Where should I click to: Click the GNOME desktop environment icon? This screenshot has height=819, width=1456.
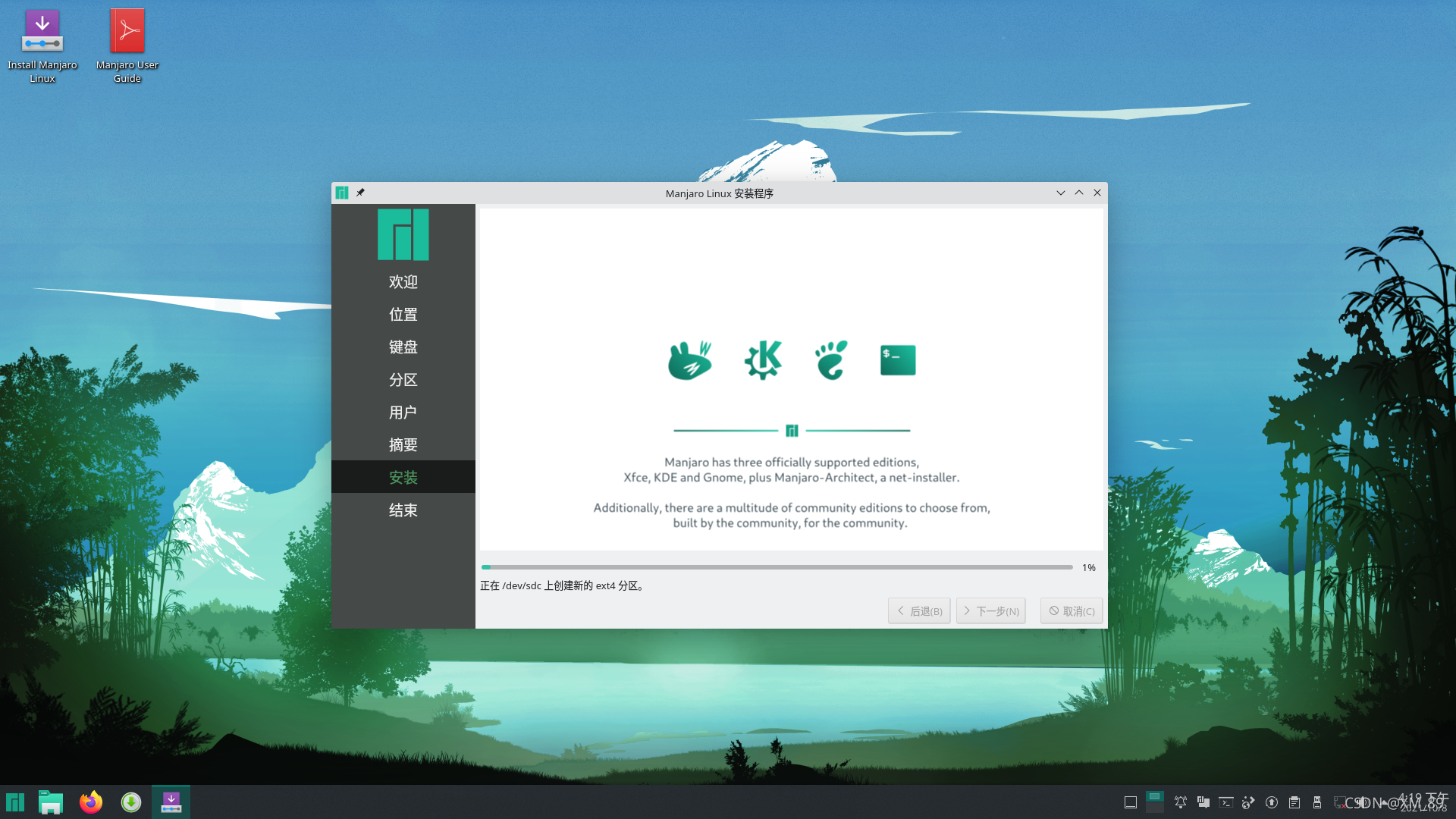point(830,360)
